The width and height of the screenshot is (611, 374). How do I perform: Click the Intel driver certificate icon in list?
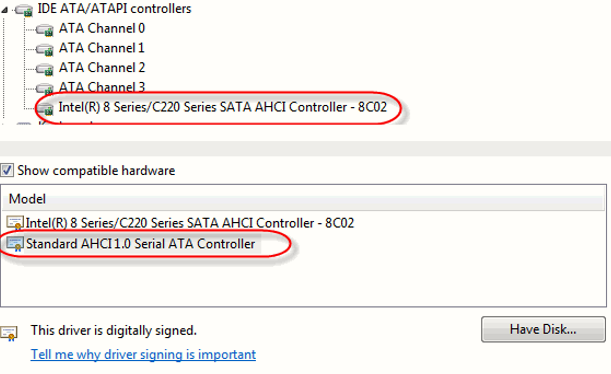(15, 223)
